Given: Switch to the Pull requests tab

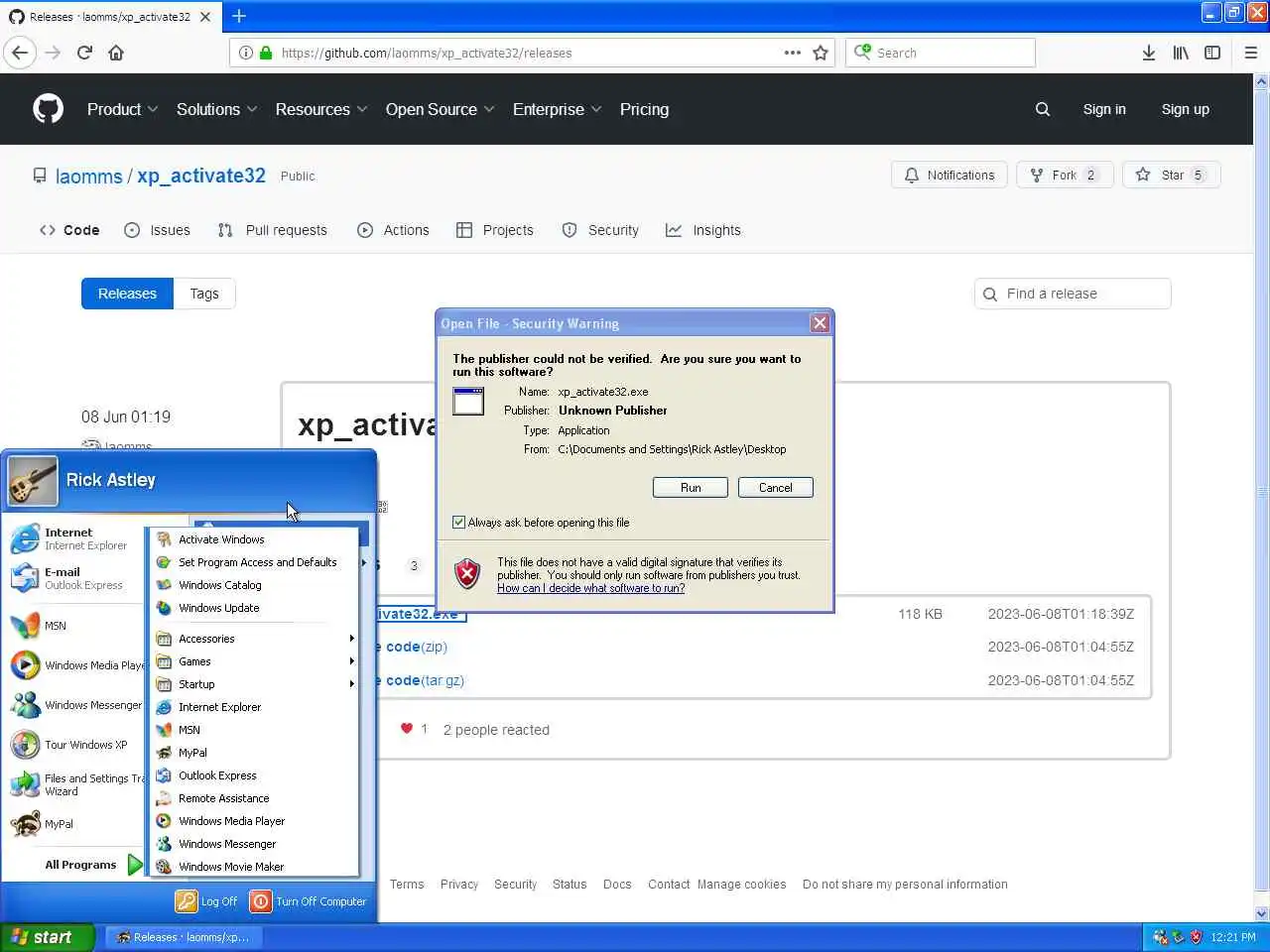Looking at the screenshot, I should point(272,230).
